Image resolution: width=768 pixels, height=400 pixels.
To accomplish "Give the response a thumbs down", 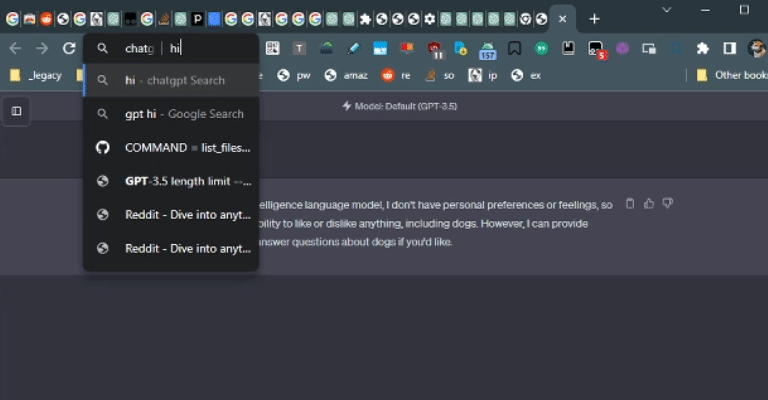I will pos(668,203).
